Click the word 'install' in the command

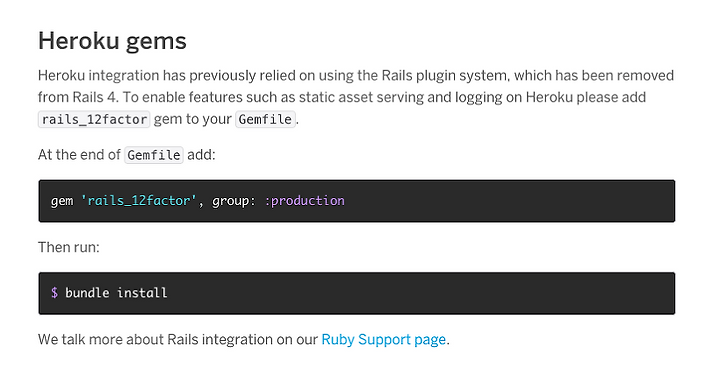[x=142, y=293]
